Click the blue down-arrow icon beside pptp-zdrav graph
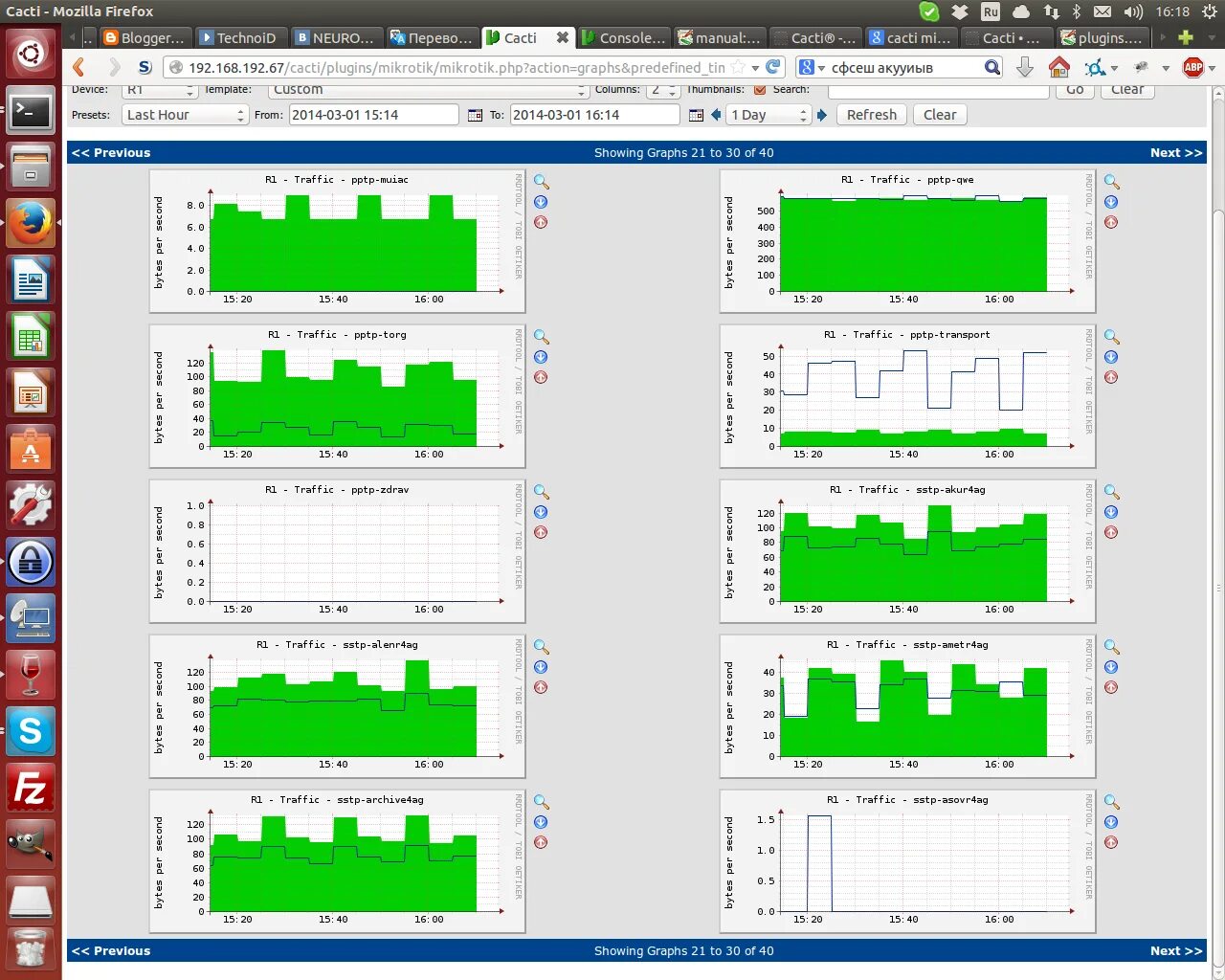This screenshot has height=980, width=1225. pos(541,512)
